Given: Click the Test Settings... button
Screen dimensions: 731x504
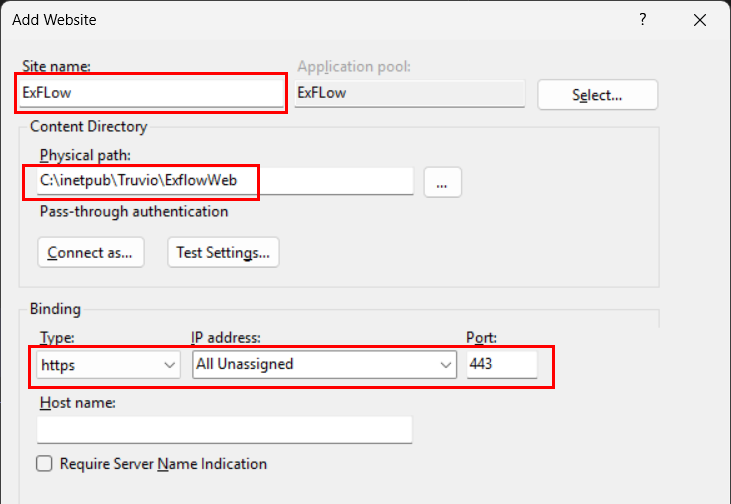Looking at the screenshot, I should point(223,253).
